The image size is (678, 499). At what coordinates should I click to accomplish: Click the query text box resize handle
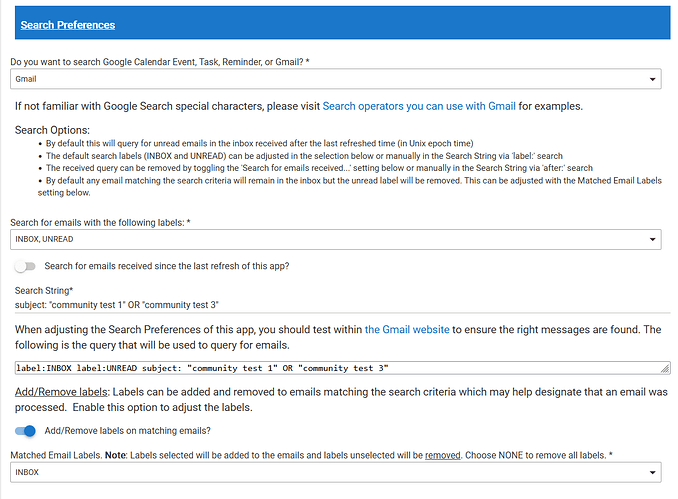(664, 371)
